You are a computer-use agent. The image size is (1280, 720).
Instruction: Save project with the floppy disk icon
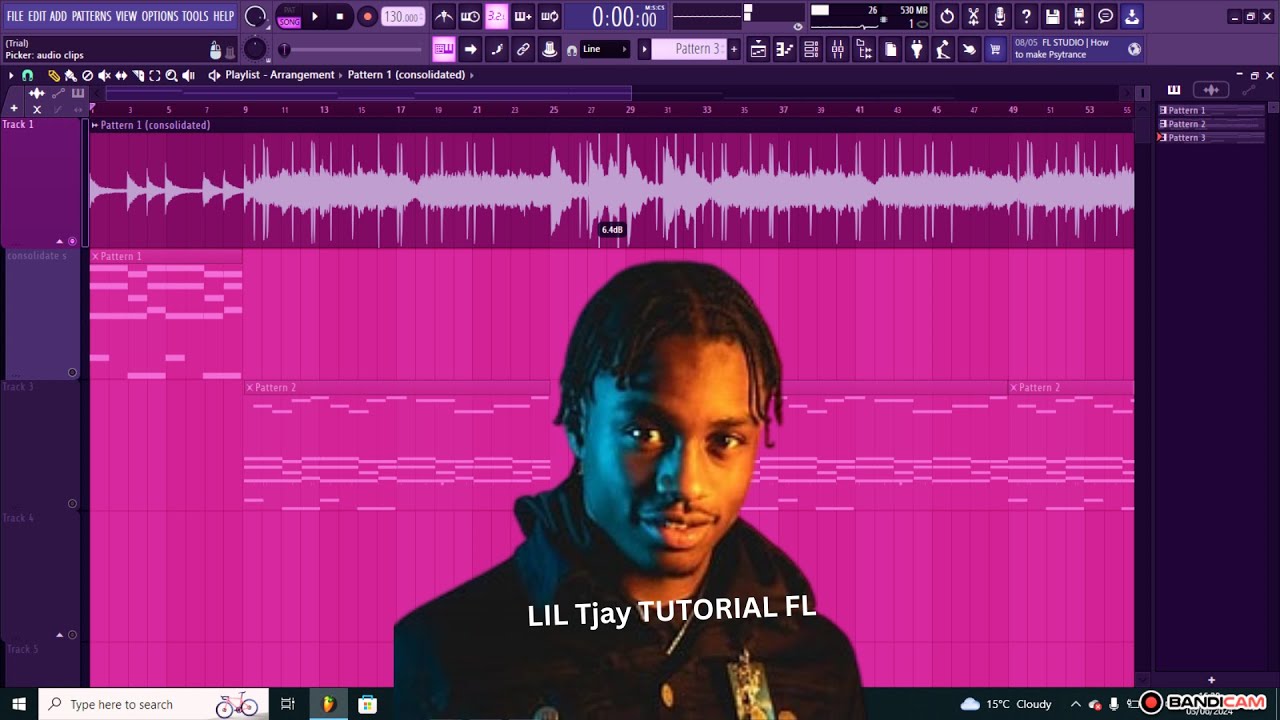click(x=1052, y=17)
